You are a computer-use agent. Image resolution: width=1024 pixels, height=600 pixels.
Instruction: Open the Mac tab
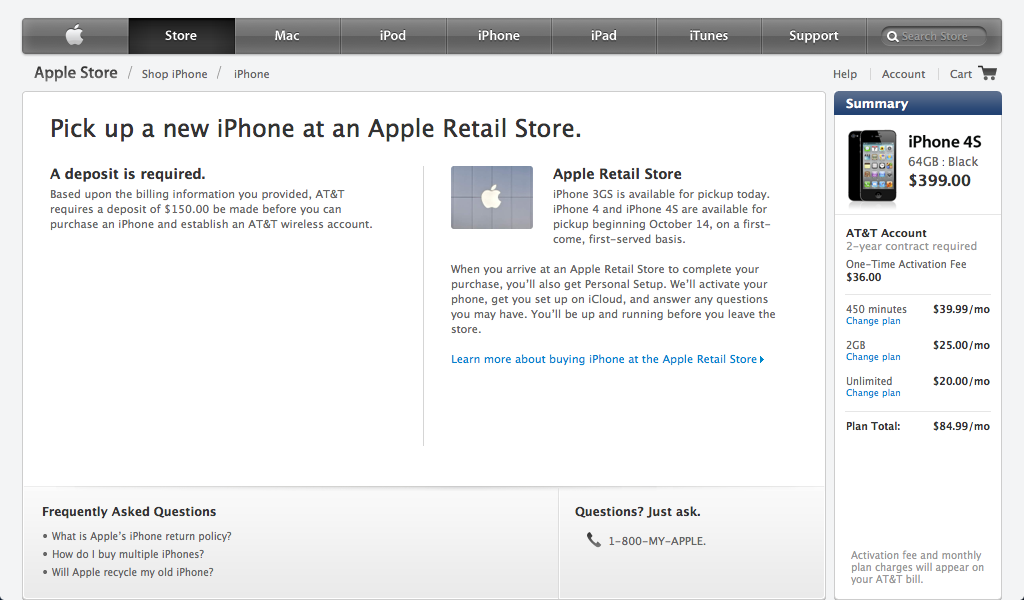pyautogui.click(x=287, y=36)
